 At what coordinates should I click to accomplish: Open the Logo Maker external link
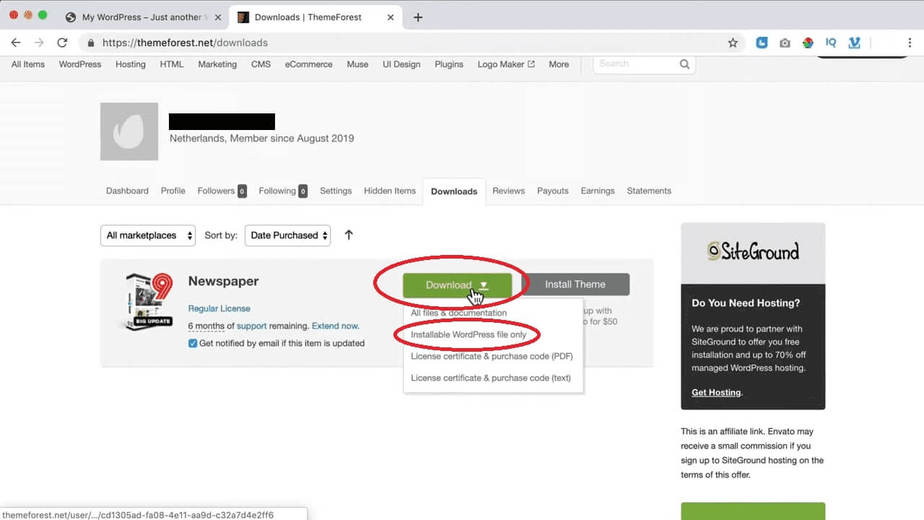click(x=506, y=64)
